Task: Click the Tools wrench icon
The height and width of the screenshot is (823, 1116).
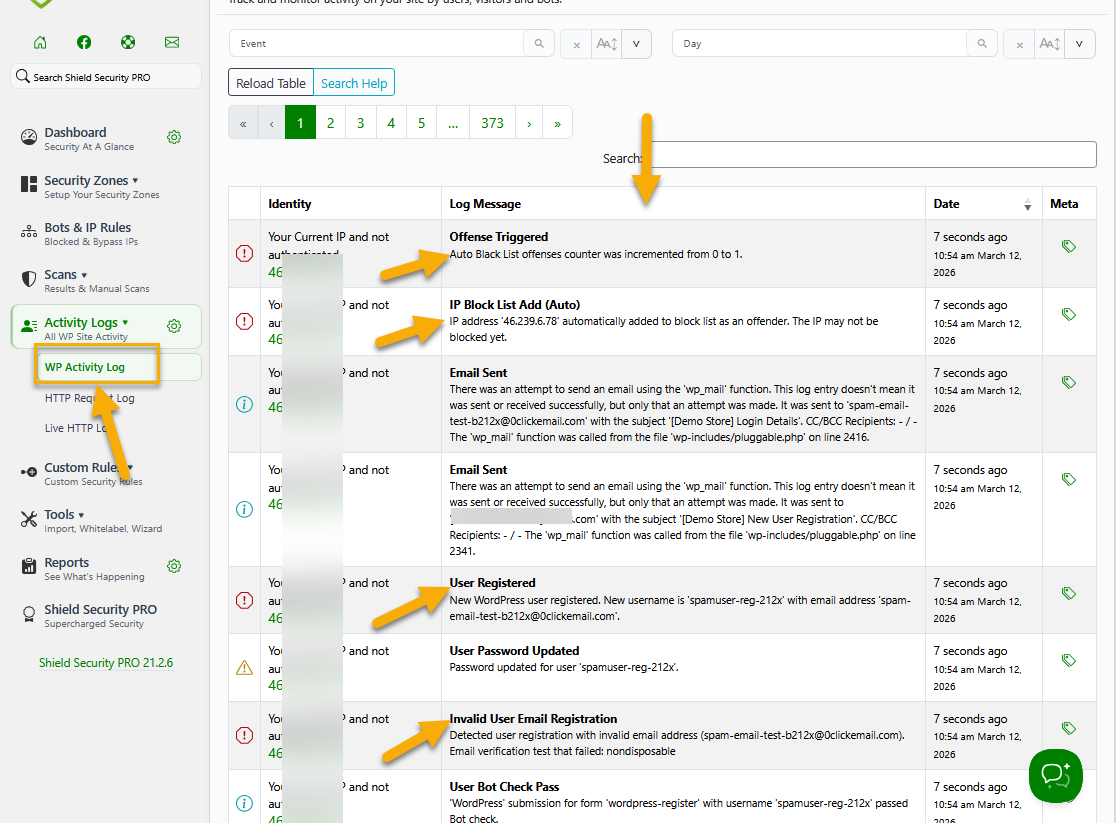Action: tap(28, 519)
